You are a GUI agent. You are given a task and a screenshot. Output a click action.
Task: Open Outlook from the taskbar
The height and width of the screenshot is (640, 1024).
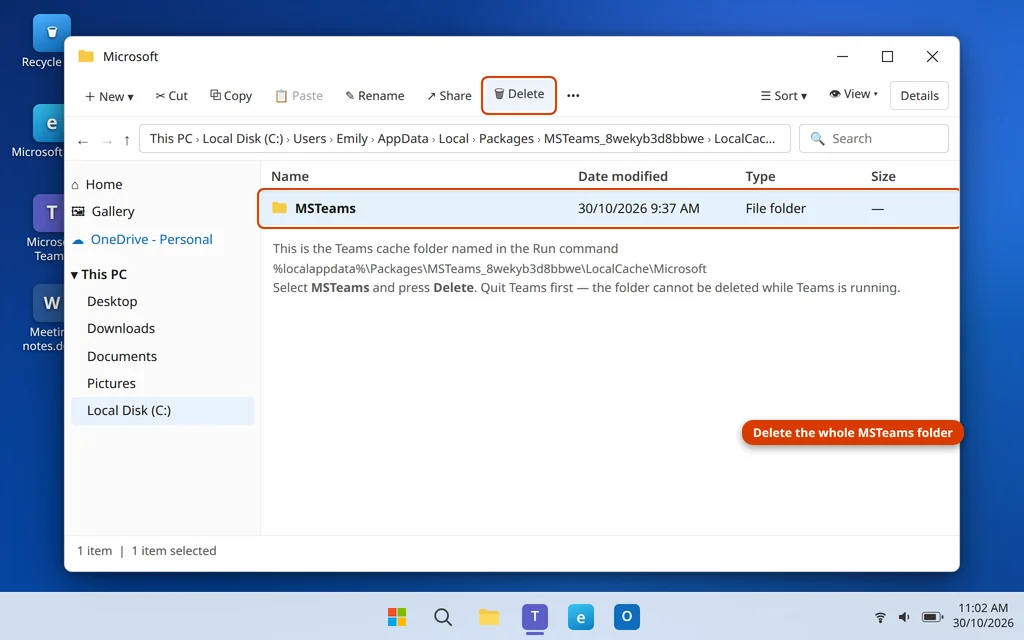click(626, 616)
